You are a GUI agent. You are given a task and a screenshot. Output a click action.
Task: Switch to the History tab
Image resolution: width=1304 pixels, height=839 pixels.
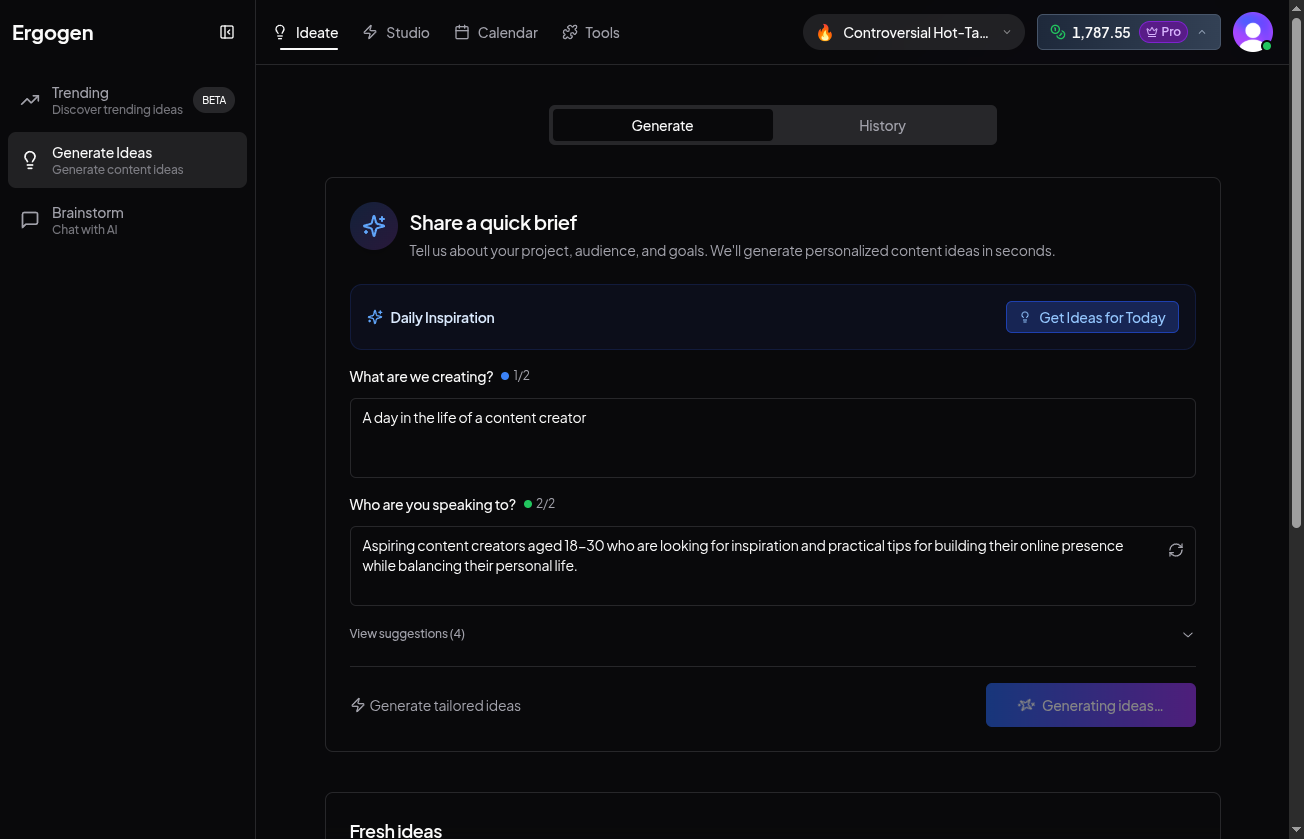click(x=882, y=125)
